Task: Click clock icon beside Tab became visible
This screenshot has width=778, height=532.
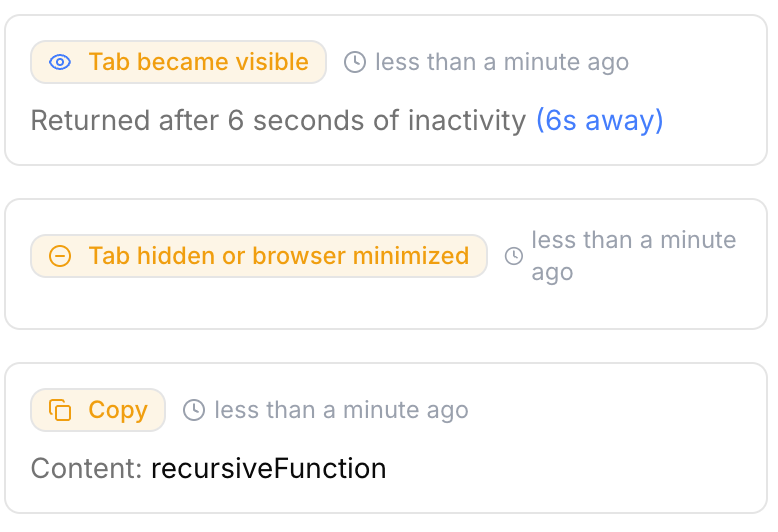Action: [355, 62]
